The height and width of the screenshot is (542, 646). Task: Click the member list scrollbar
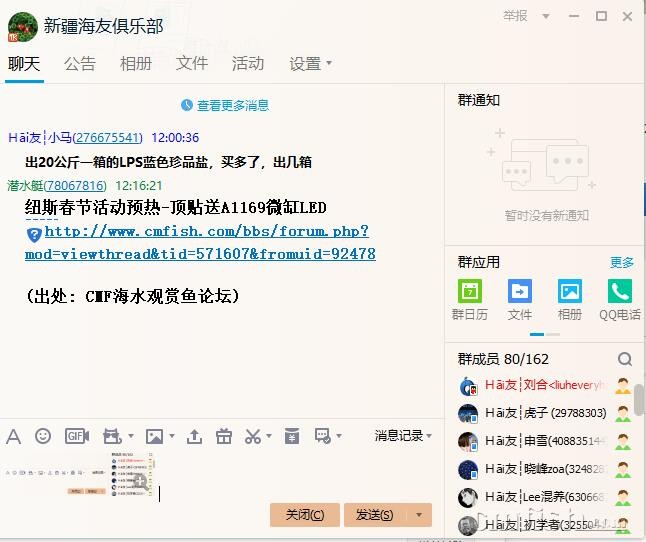[639, 398]
